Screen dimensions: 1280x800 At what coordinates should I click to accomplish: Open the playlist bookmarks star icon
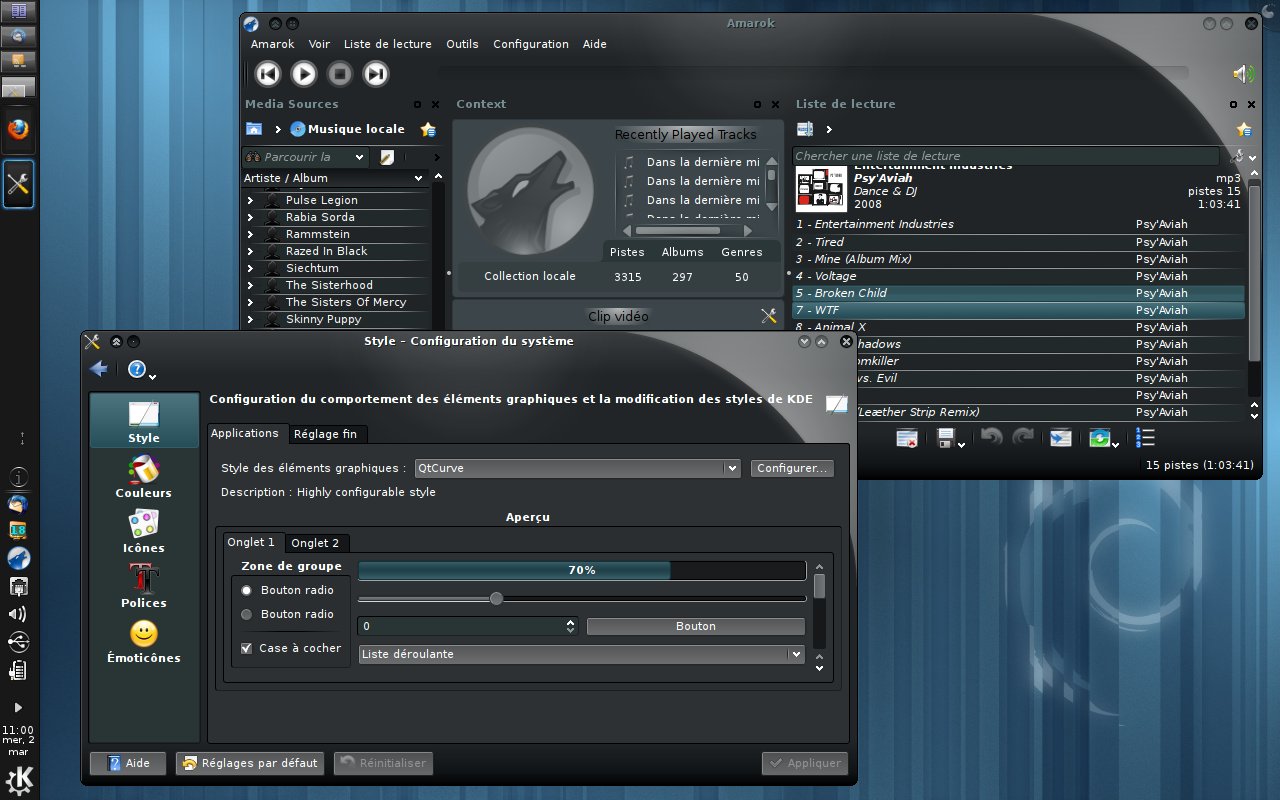[1243, 129]
